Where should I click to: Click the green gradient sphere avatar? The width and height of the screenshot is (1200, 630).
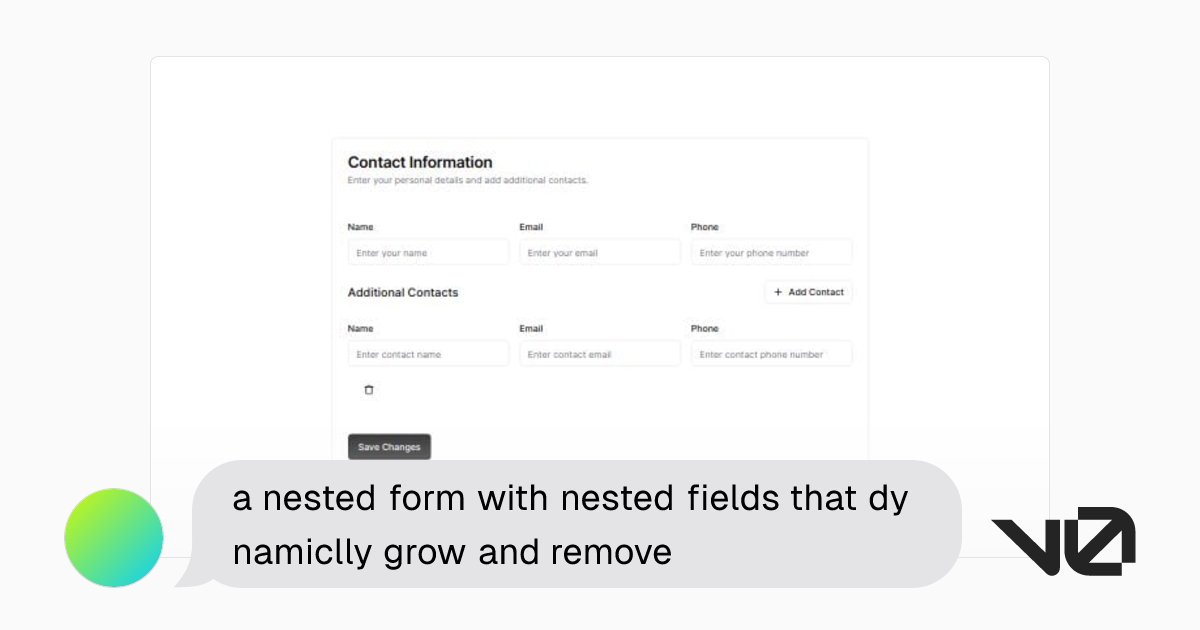113,537
